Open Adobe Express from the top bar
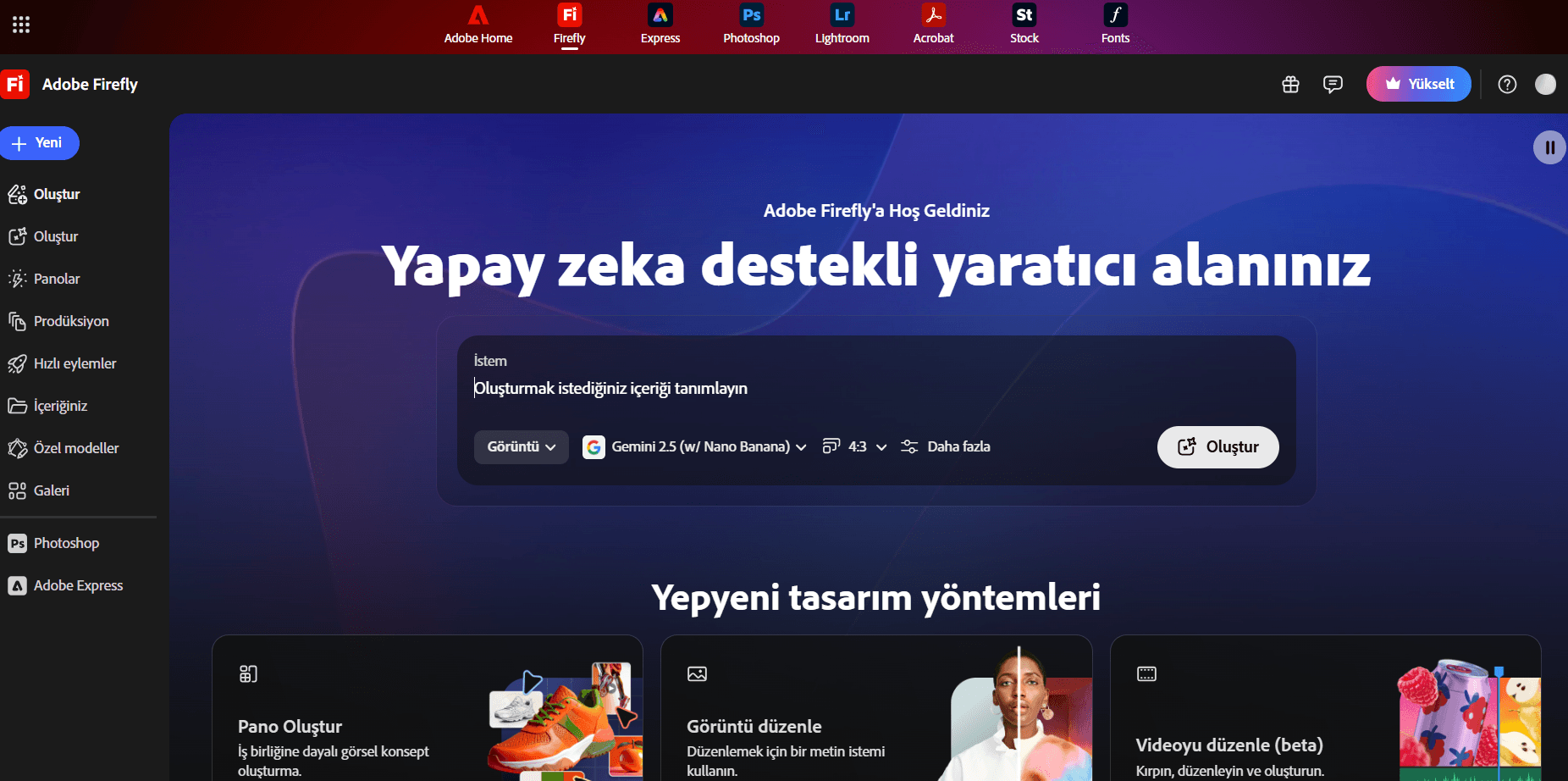 tap(660, 24)
